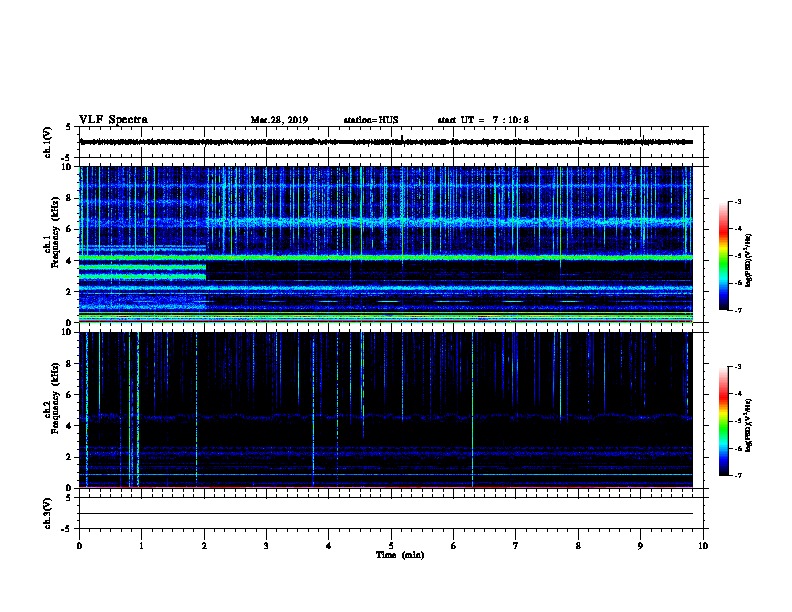Image resolution: width=792 pixels, height=612 pixels.
Task: Click the "8" label on ch.2 frequency axis
Action: click(x=69, y=364)
